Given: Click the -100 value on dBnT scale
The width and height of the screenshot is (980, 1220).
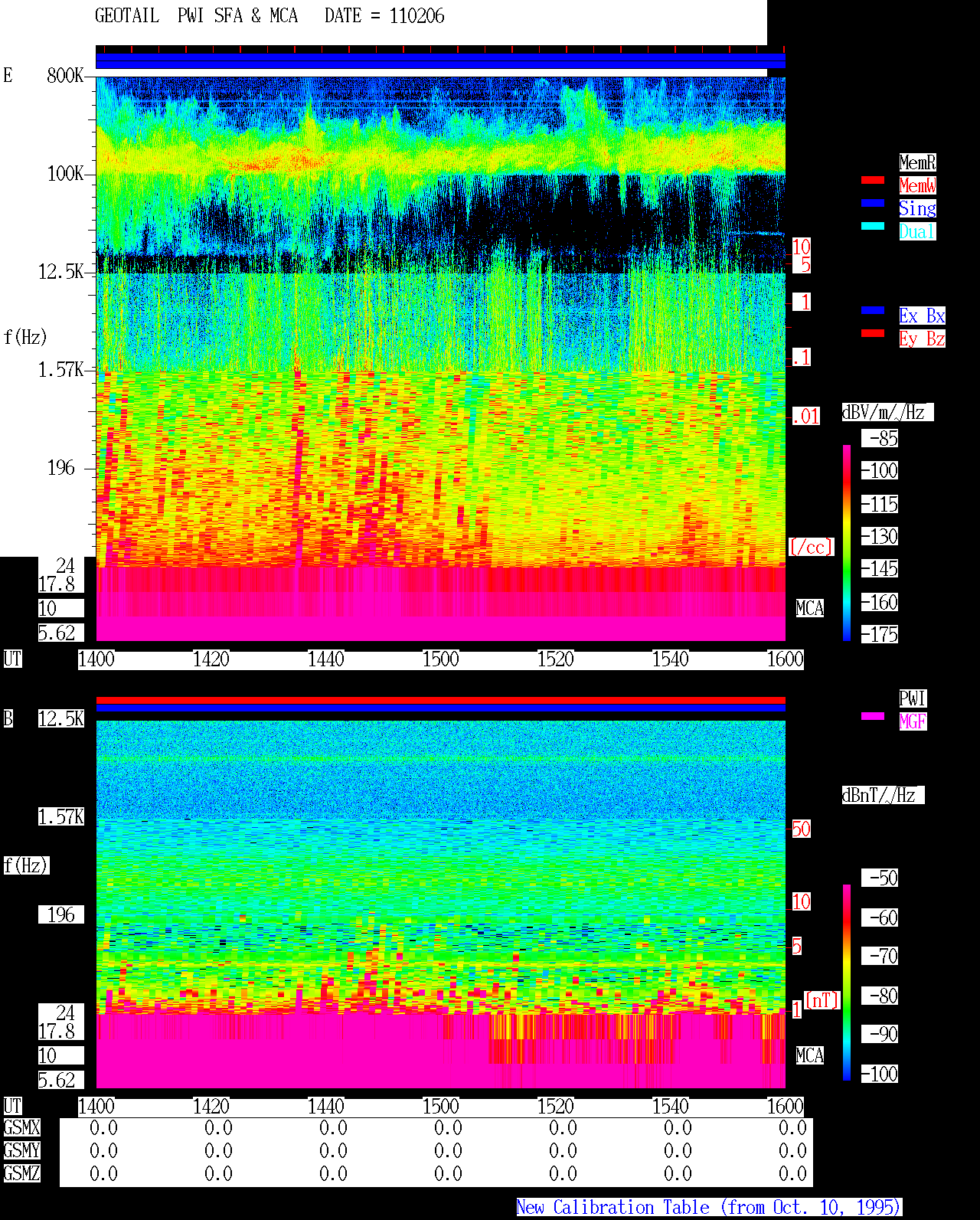Looking at the screenshot, I should tap(880, 1074).
